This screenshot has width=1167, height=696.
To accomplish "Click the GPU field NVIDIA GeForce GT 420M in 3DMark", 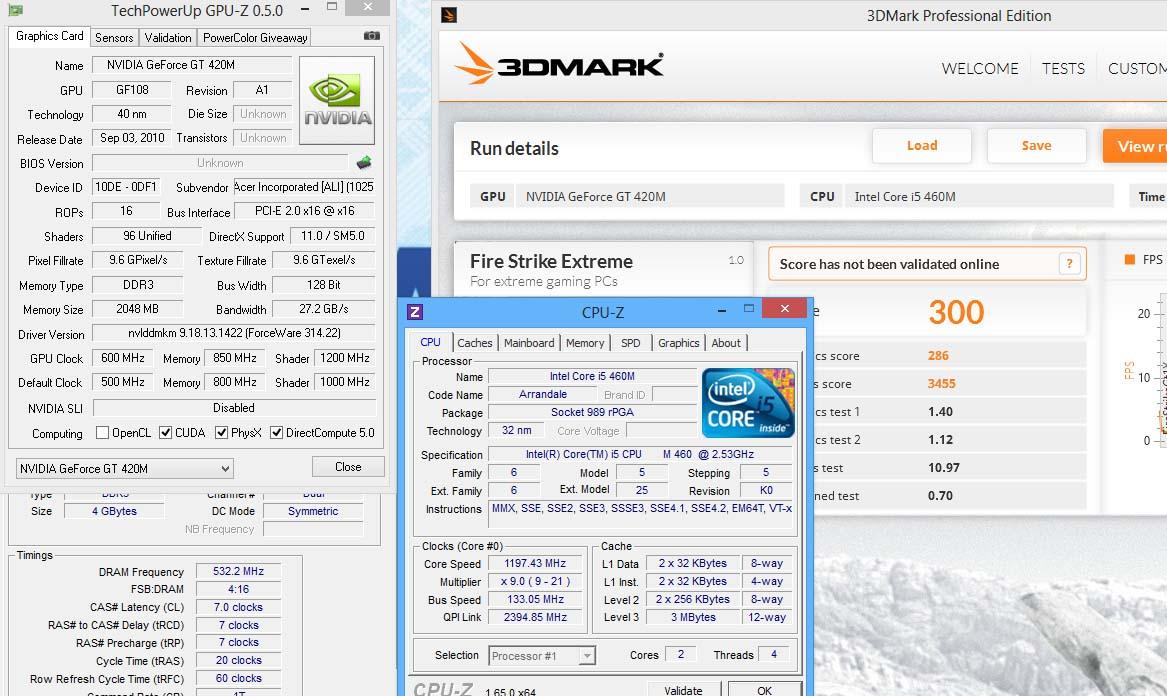I will coord(650,197).
